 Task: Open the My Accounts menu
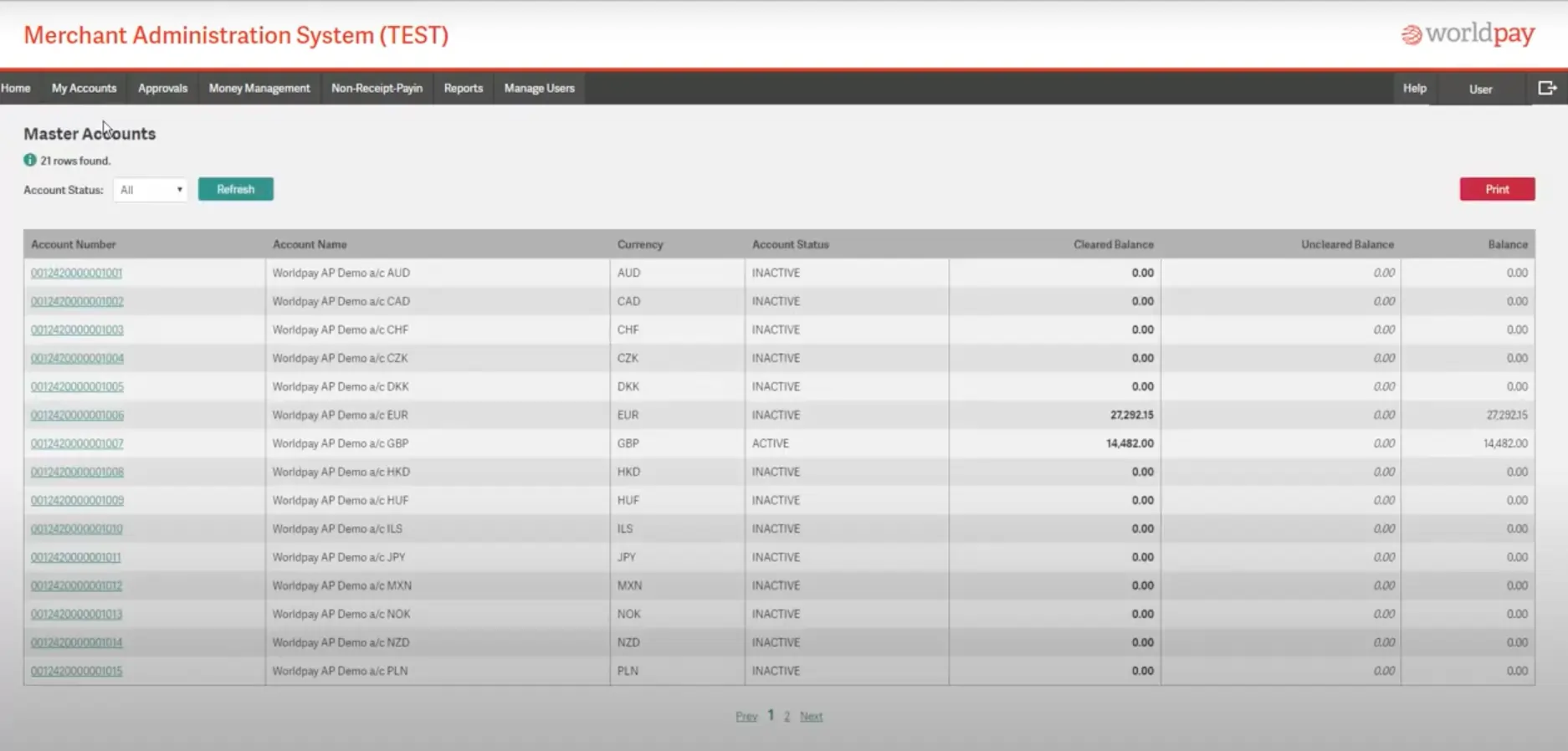coord(84,88)
